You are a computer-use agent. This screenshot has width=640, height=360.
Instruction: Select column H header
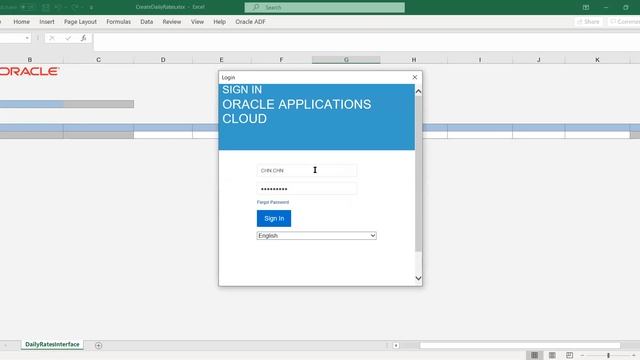coord(414,60)
